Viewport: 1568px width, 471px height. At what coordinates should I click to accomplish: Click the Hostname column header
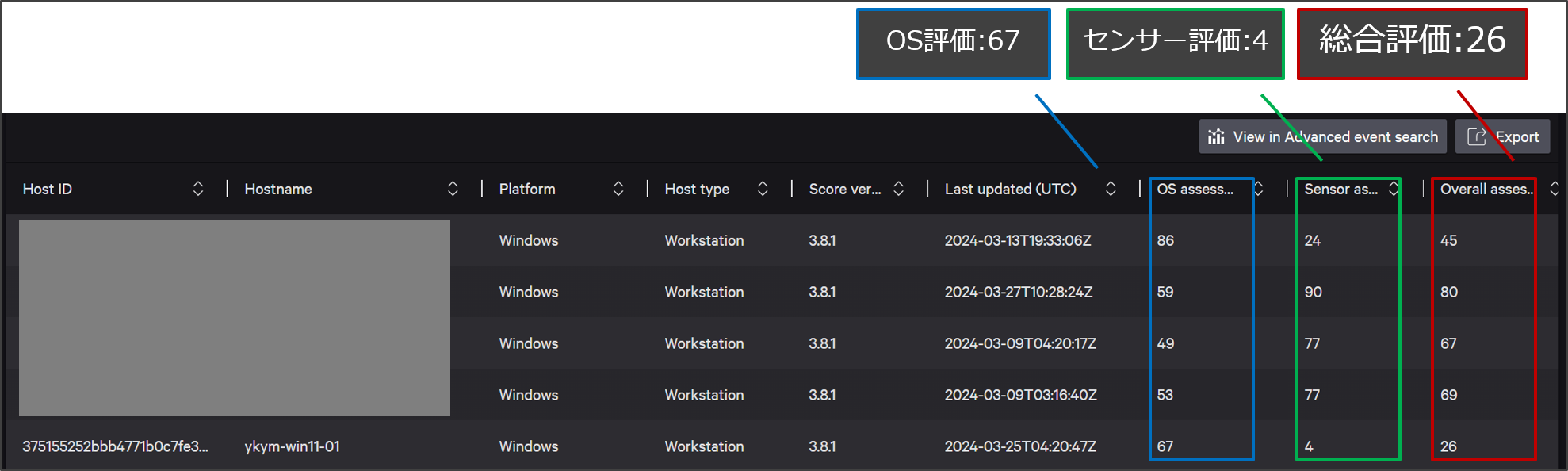click(278, 189)
